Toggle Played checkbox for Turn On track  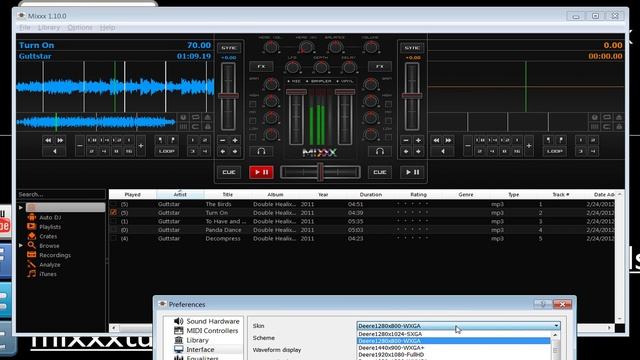coord(113,213)
